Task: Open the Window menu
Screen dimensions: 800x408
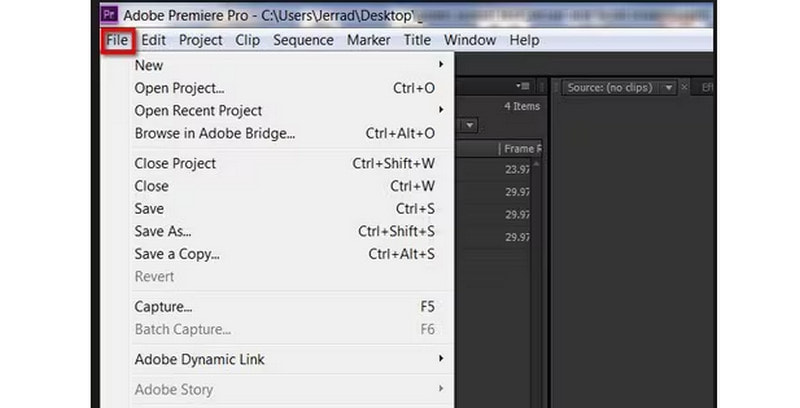Action: (x=470, y=40)
